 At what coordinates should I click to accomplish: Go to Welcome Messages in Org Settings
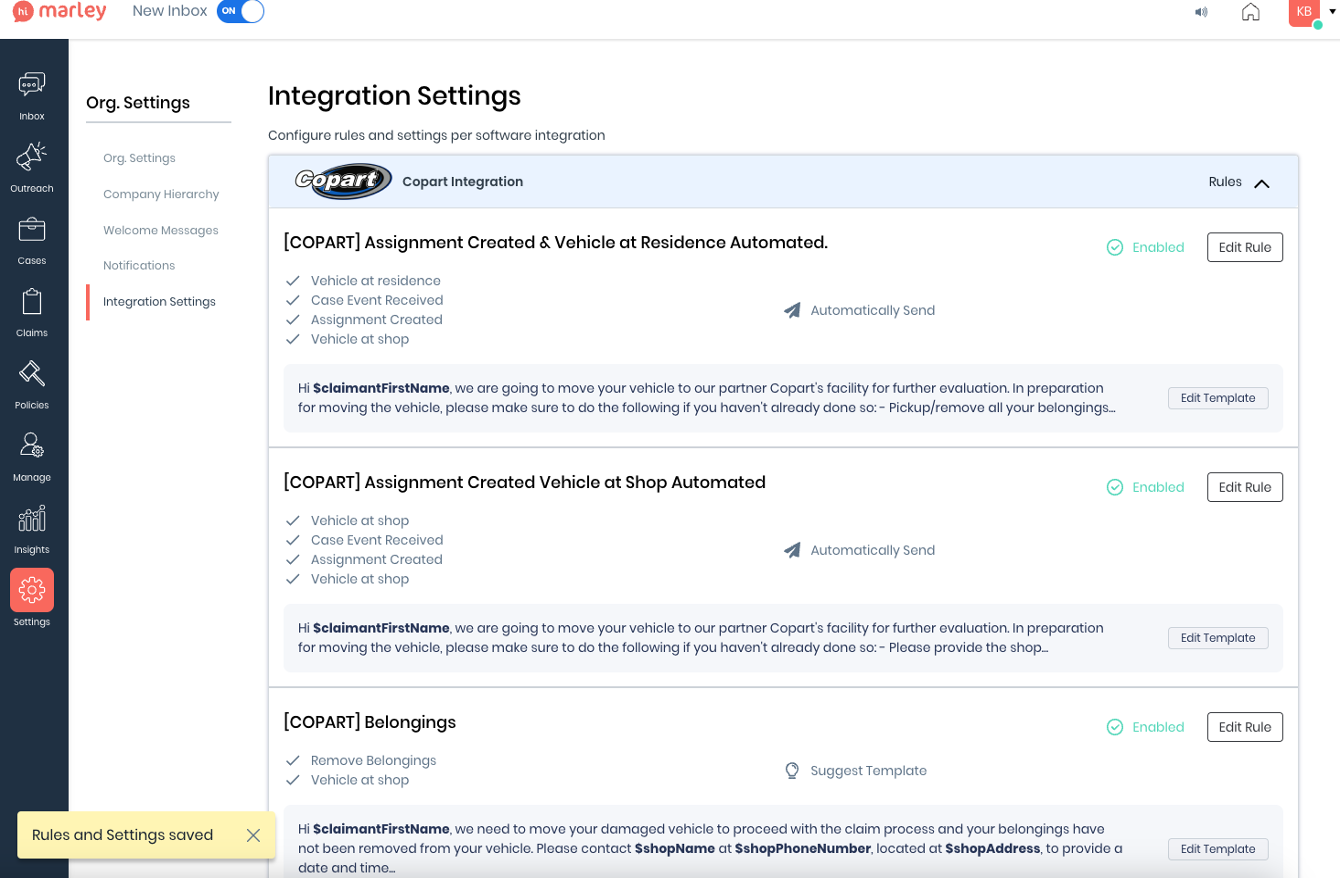tap(161, 229)
